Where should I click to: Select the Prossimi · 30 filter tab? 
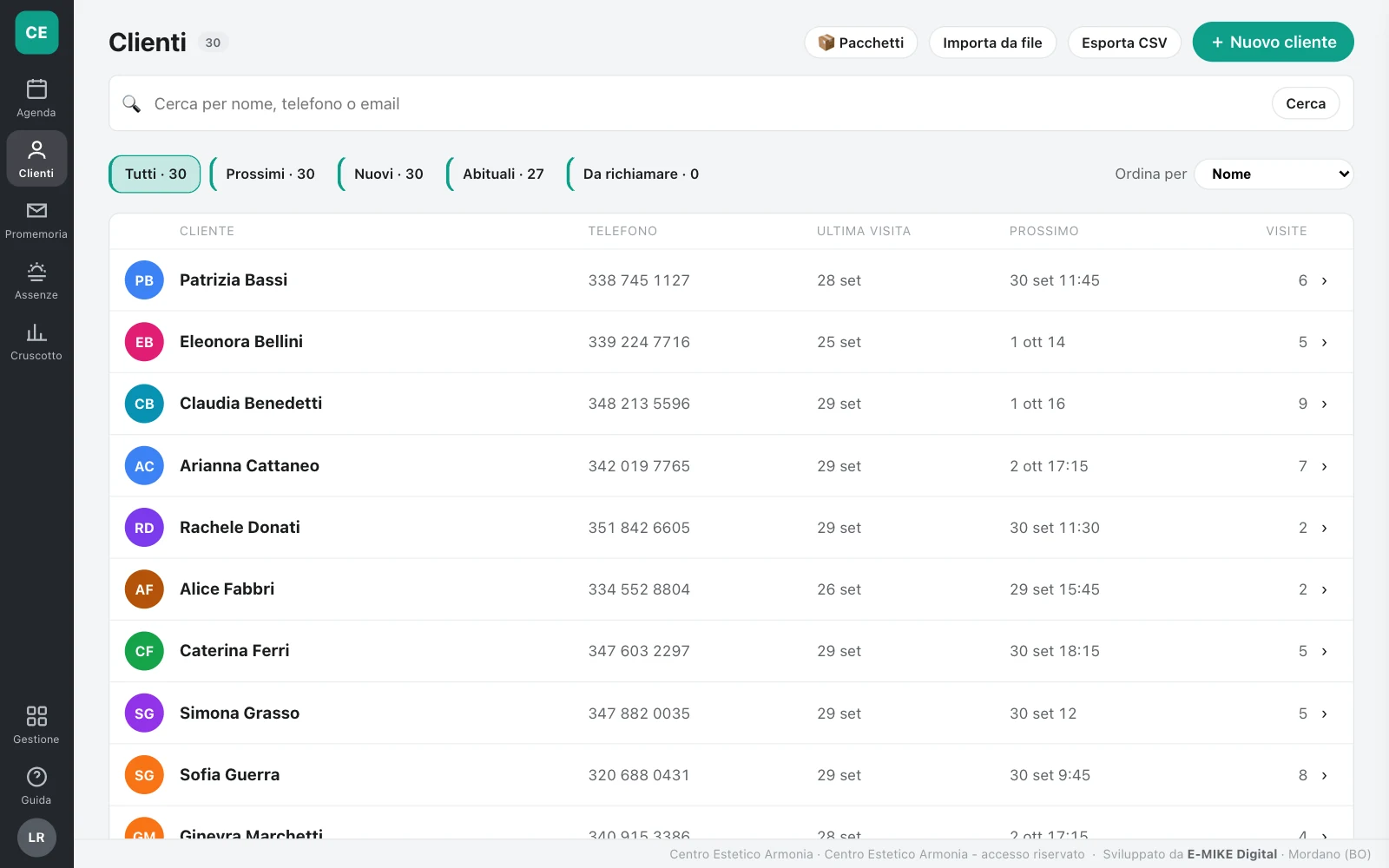(x=270, y=174)
